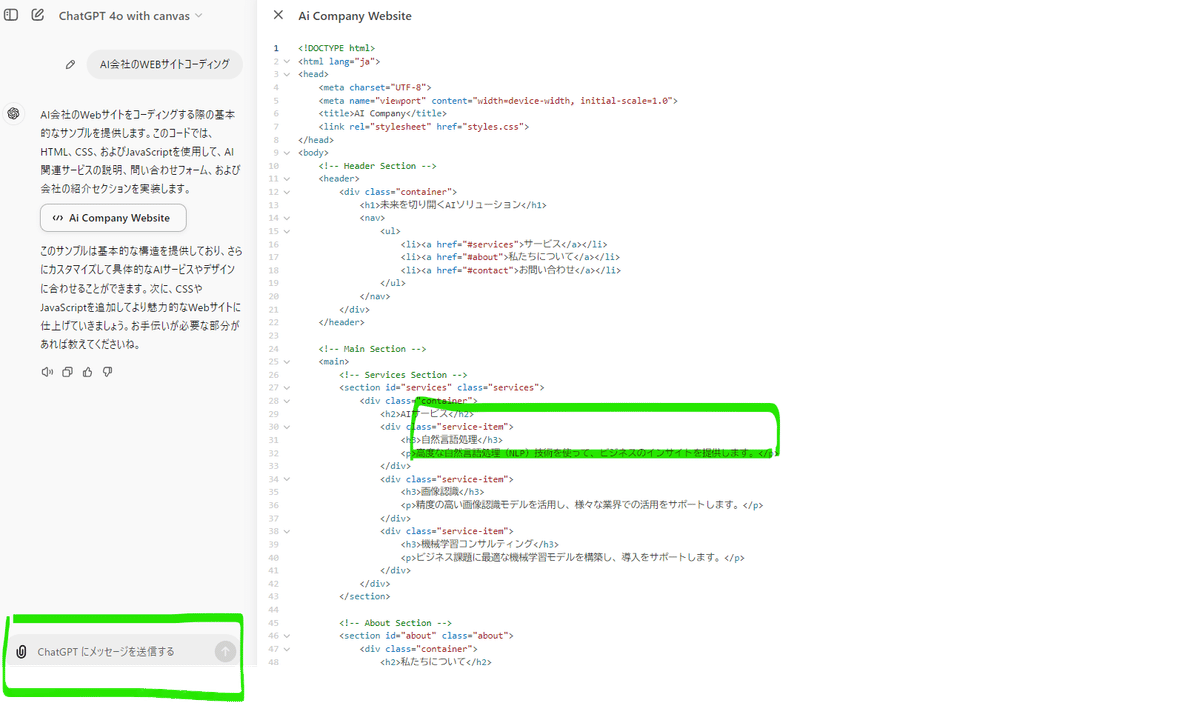
Task: Rate the response with thumbs up
Action: (x=88, y=371)
